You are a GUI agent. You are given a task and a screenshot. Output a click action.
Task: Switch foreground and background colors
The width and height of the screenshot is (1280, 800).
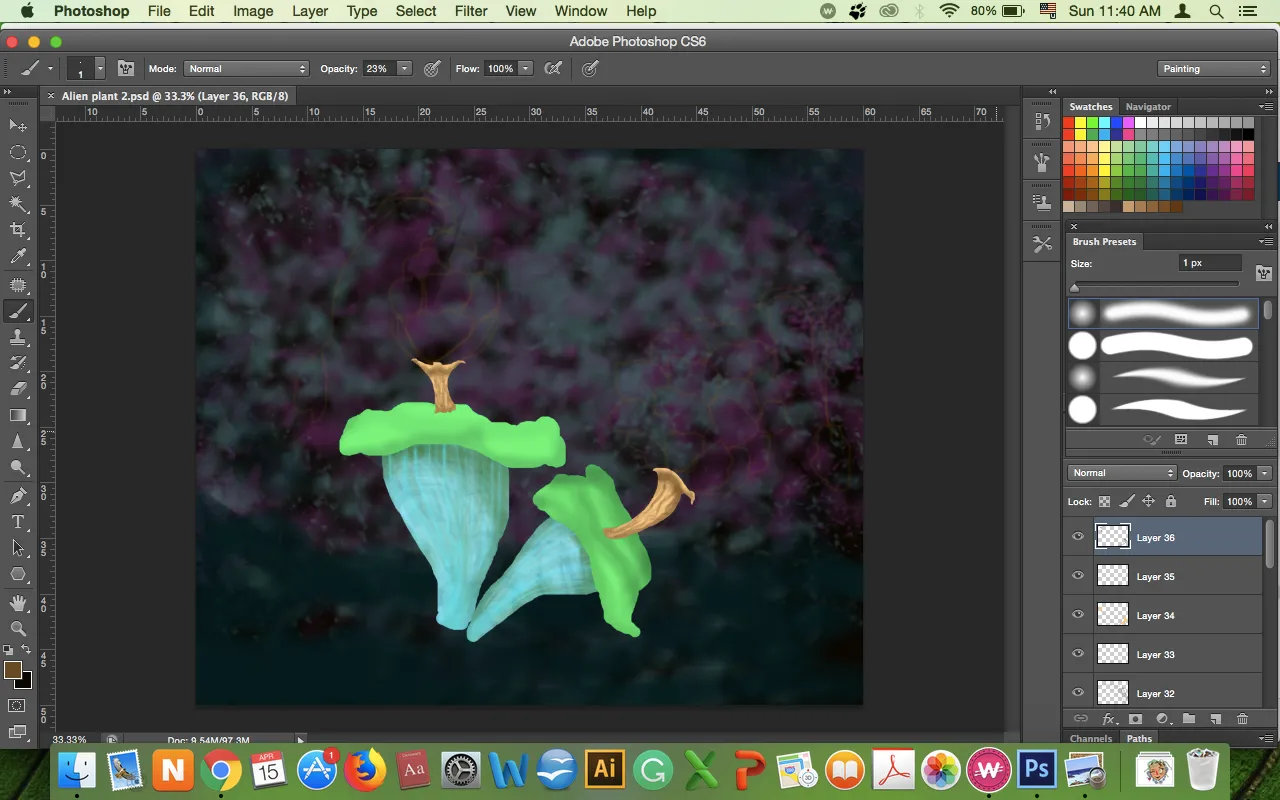[x=27, y=651]
